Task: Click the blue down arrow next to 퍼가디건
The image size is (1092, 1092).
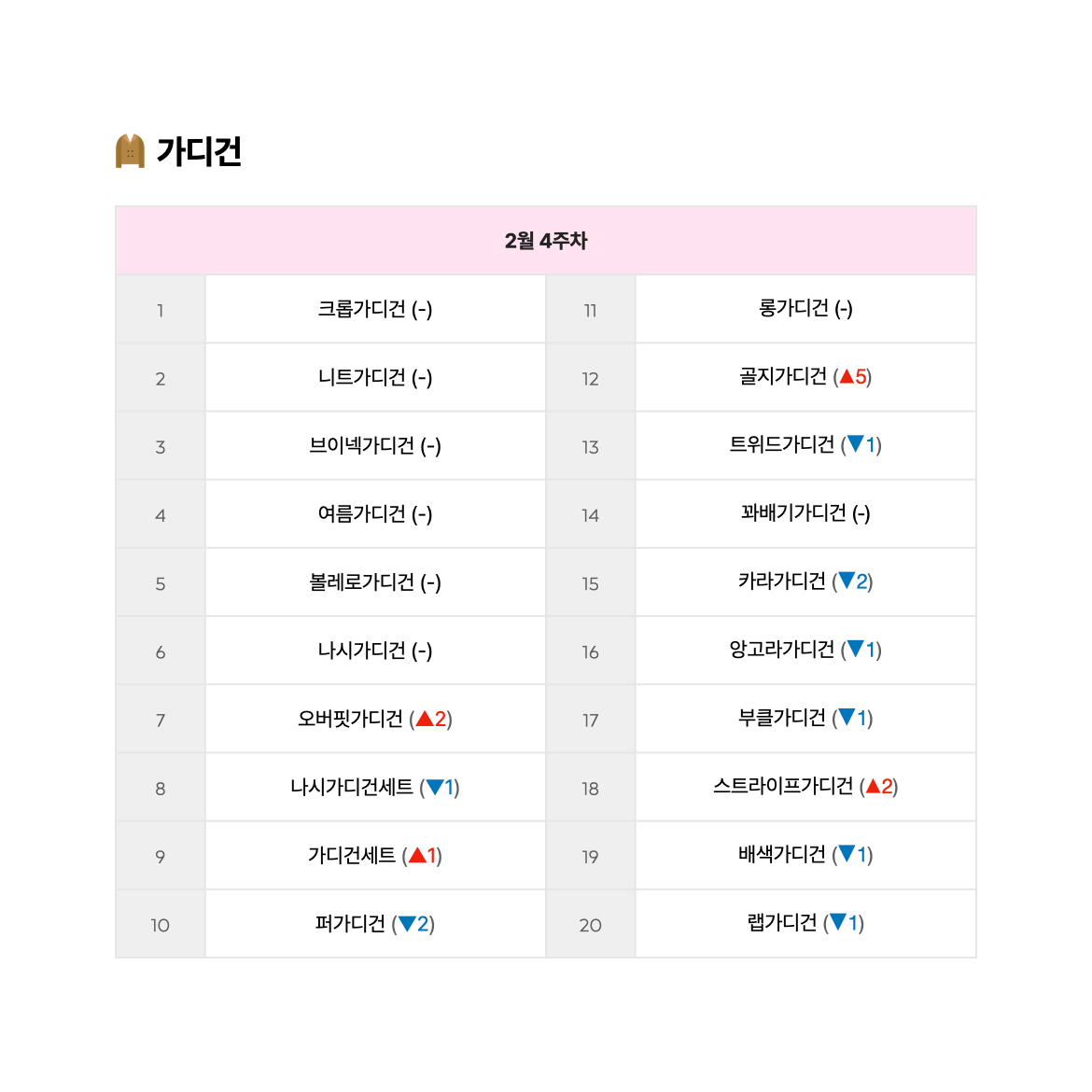Action: click(407, 924)
